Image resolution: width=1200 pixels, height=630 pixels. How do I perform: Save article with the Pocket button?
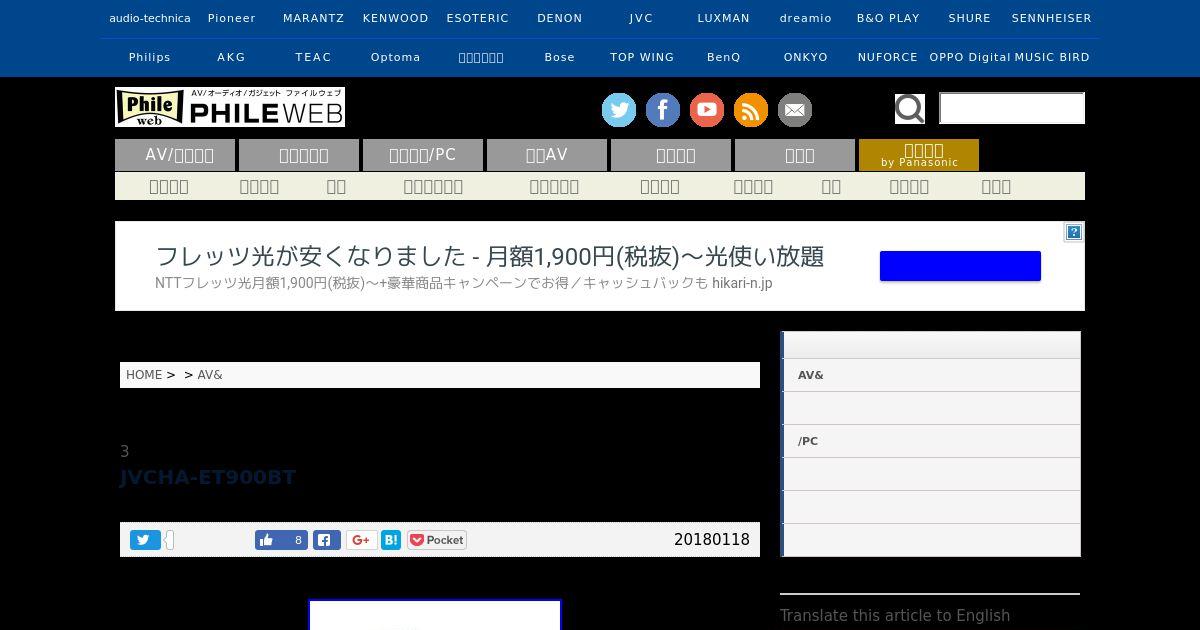pos(437,540)
